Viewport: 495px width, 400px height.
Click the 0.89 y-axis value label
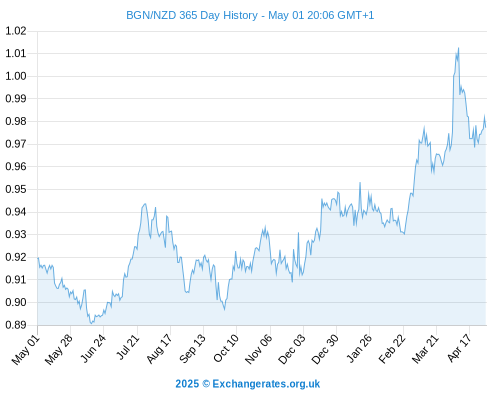pos(16,325)
